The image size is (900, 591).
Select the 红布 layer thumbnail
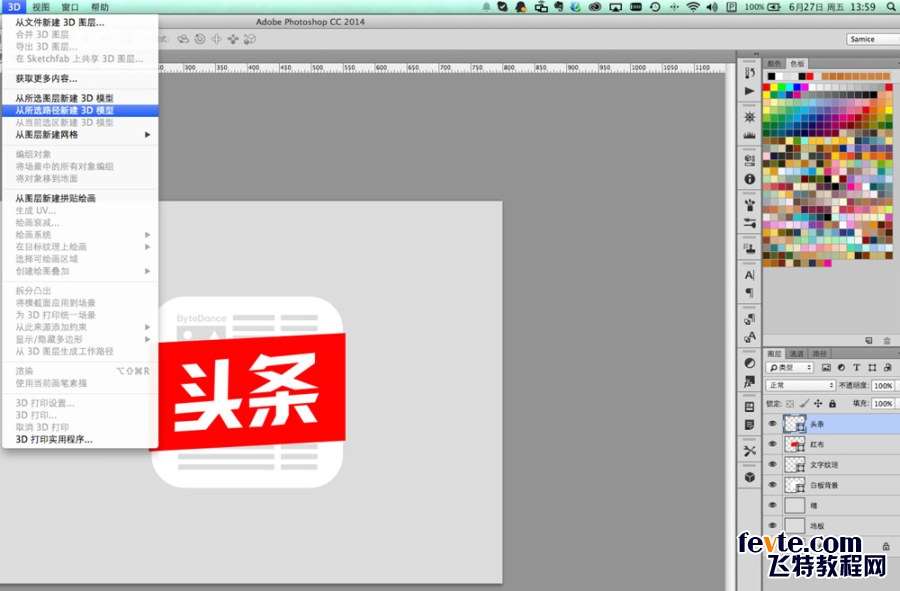click(x=795, y=444)
